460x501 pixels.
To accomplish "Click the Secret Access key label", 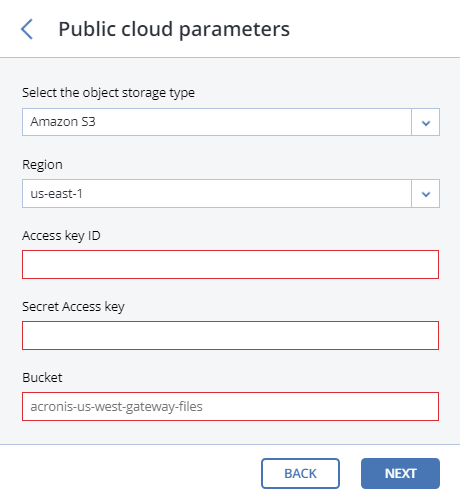I will (x=73, y=307).
